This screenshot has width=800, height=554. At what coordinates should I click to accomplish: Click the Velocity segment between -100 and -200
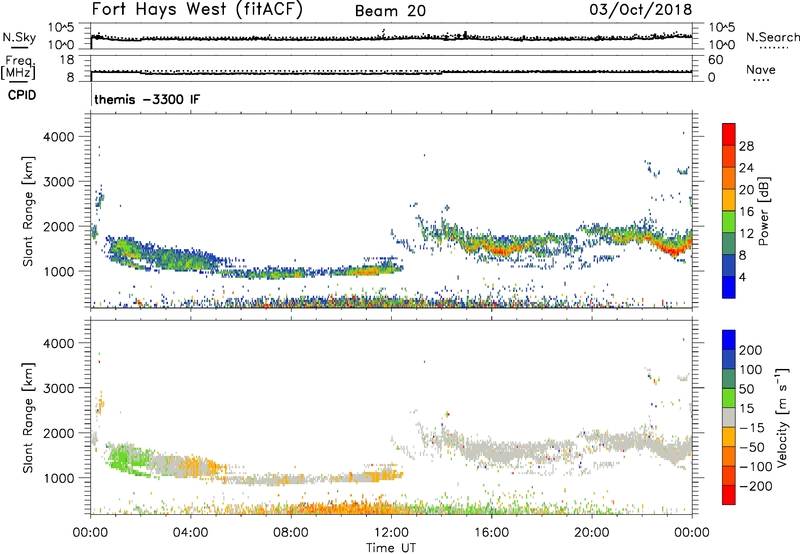pyautogui.click(x=729, y=475)
